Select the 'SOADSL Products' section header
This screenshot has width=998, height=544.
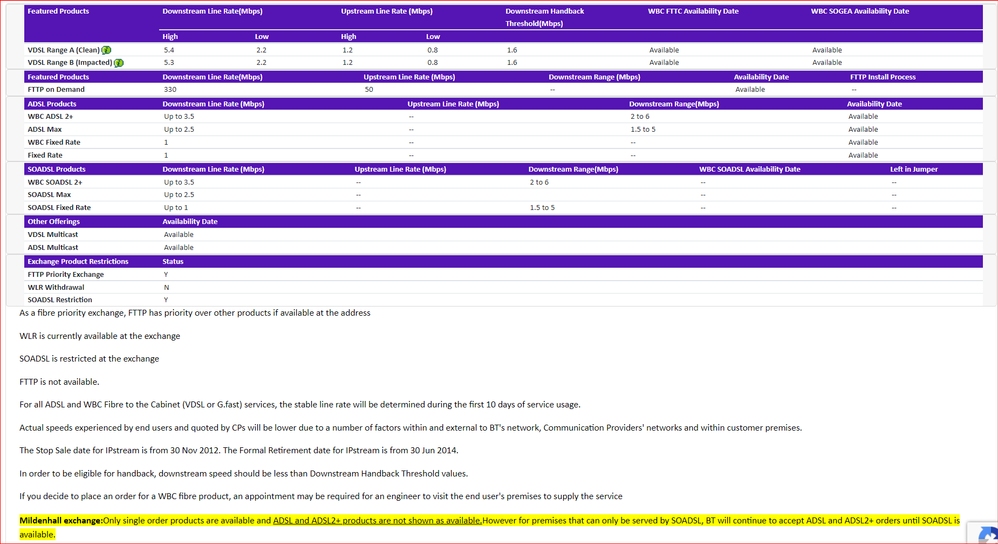pyautogui.click(x=56, y=169)
